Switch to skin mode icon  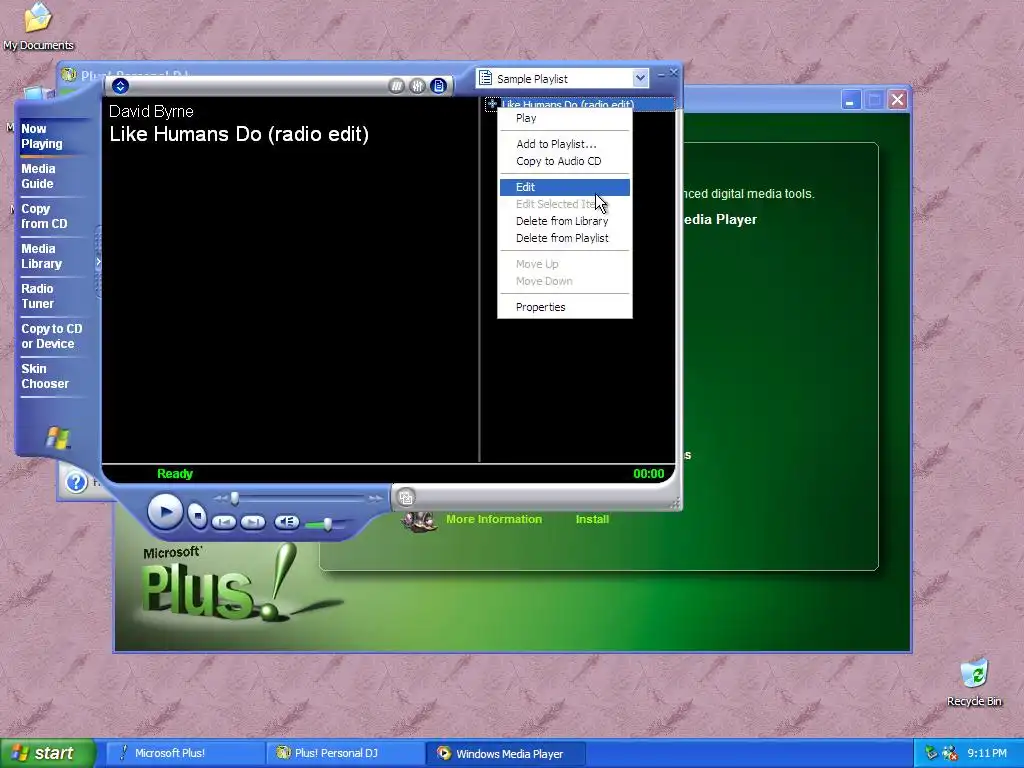pyautogui.click(x=406, y=498)
